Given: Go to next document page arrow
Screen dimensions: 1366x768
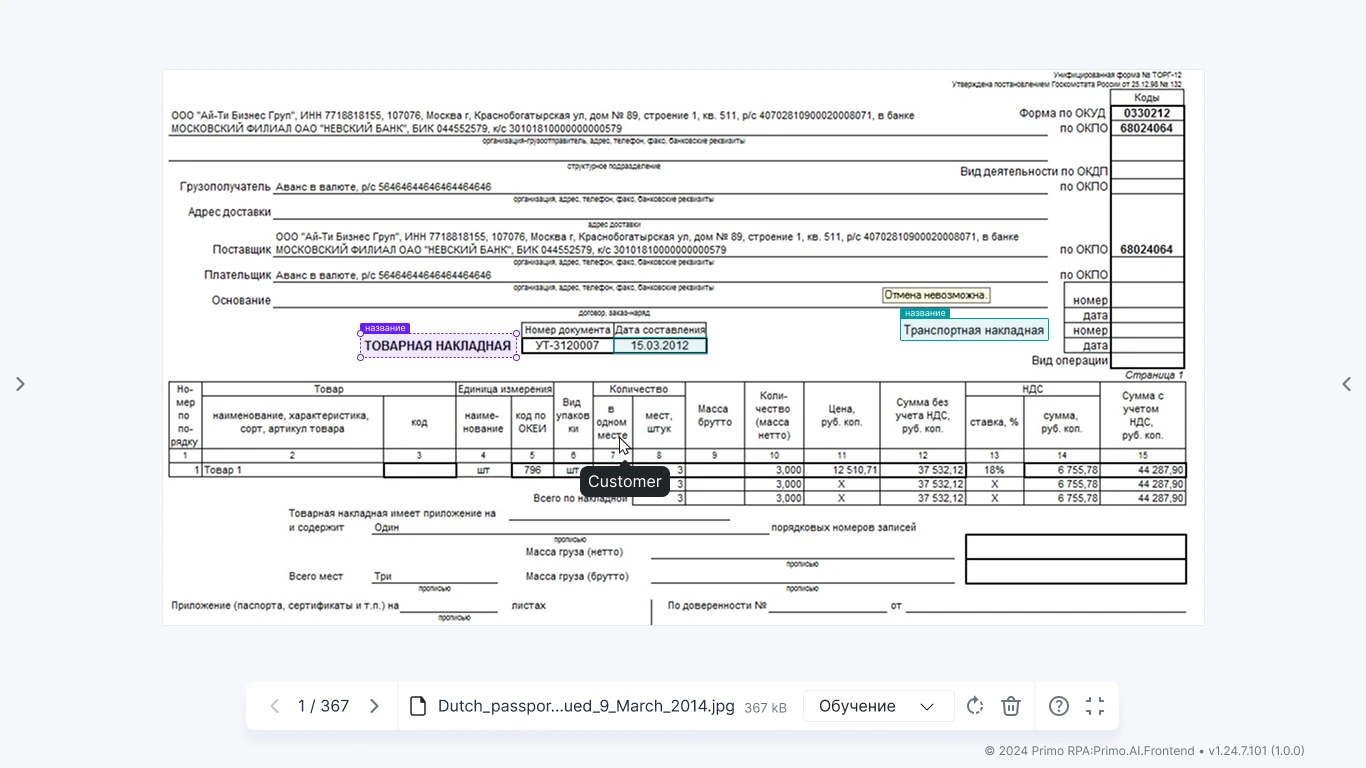Looking at the screenshot, I should (x=374, y=706).
